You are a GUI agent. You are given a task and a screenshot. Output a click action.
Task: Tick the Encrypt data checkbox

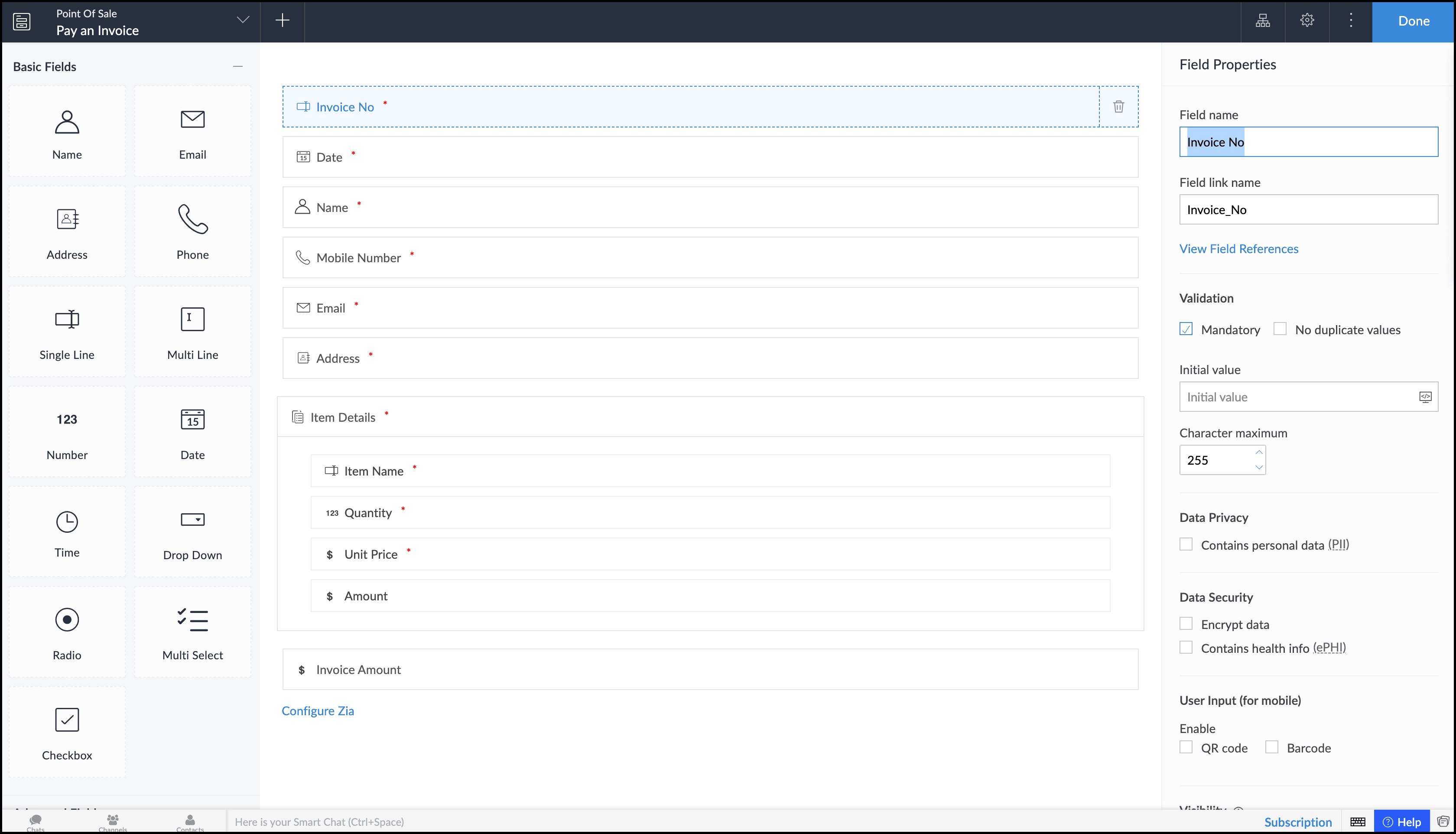pos(1186,624)
